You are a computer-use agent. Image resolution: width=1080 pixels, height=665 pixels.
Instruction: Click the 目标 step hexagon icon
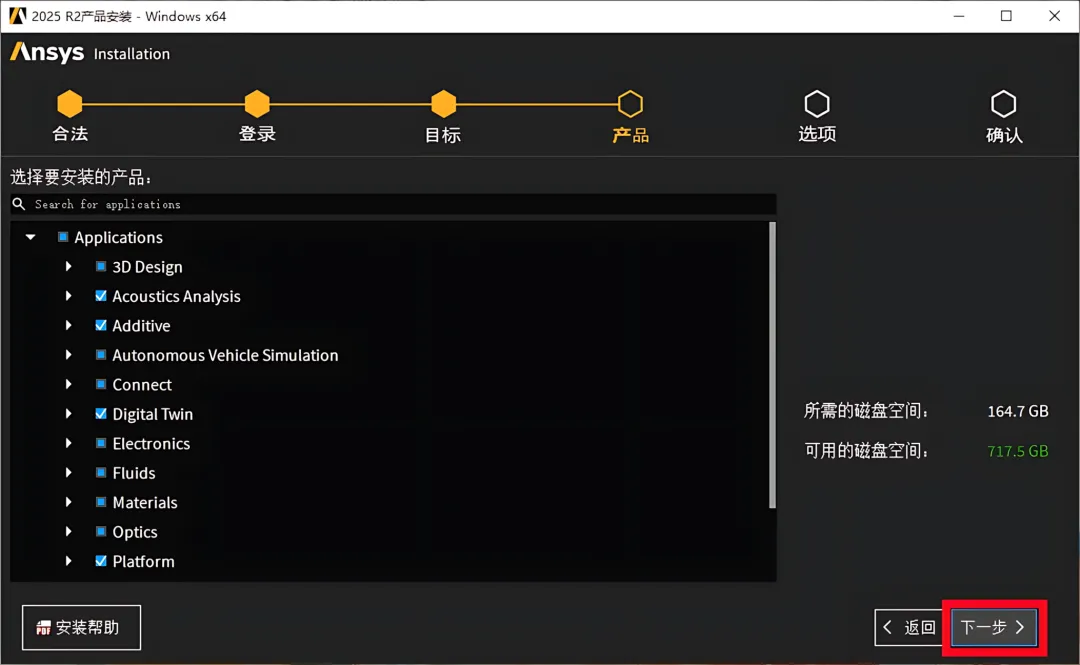coord(444,104)
